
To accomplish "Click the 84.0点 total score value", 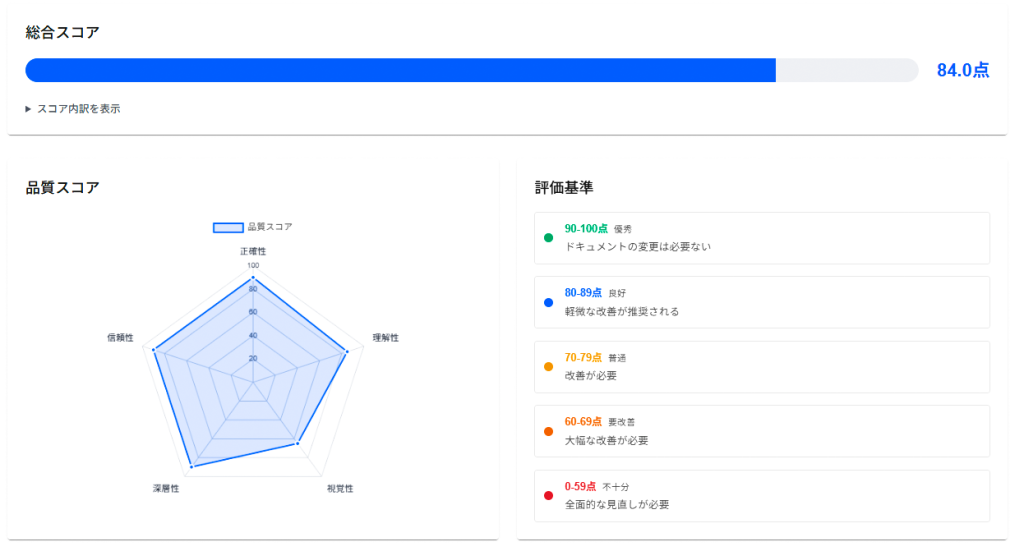I will click(962, 70).
